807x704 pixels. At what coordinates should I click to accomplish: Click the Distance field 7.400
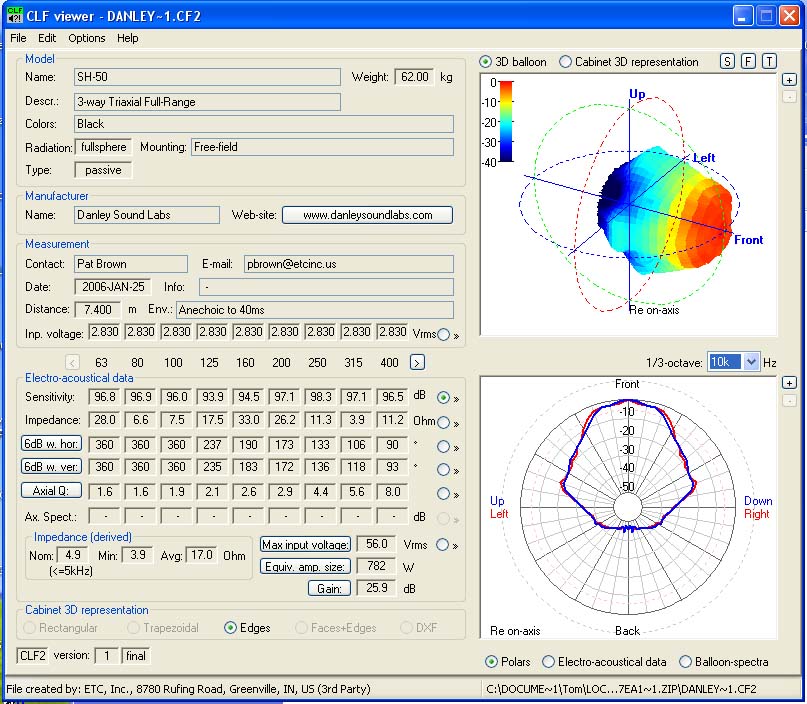pyautogui.click(x=98, y=310)
